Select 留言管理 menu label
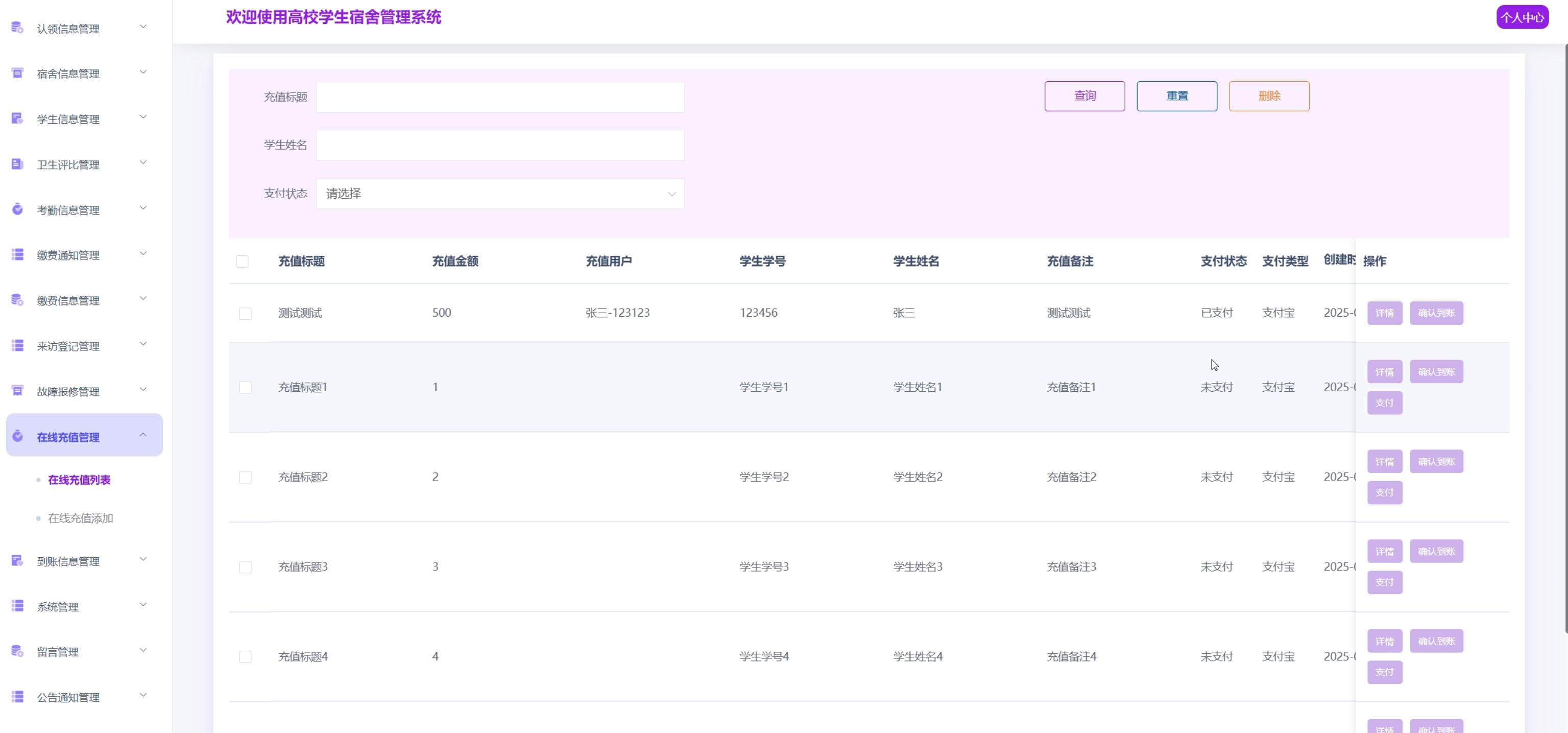The height and width of the screenshot is (733, 1568). (x=58, y=652)
